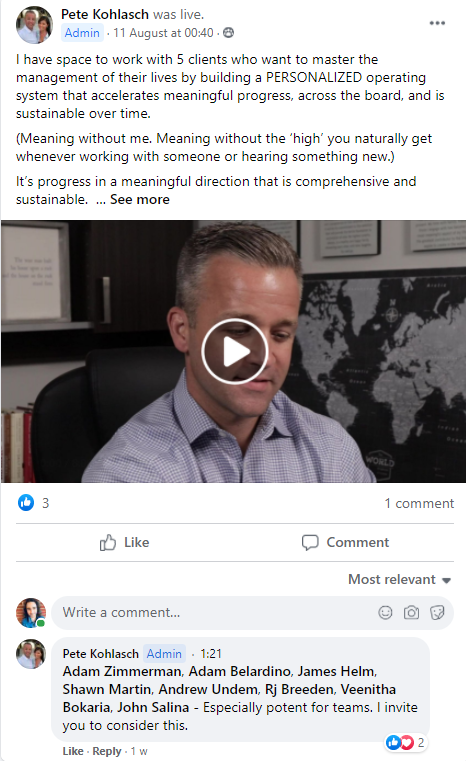The image size is (466, 761).
Task: Open Pete Kohlasch's profile picture on the post
Action: (34, 25)
